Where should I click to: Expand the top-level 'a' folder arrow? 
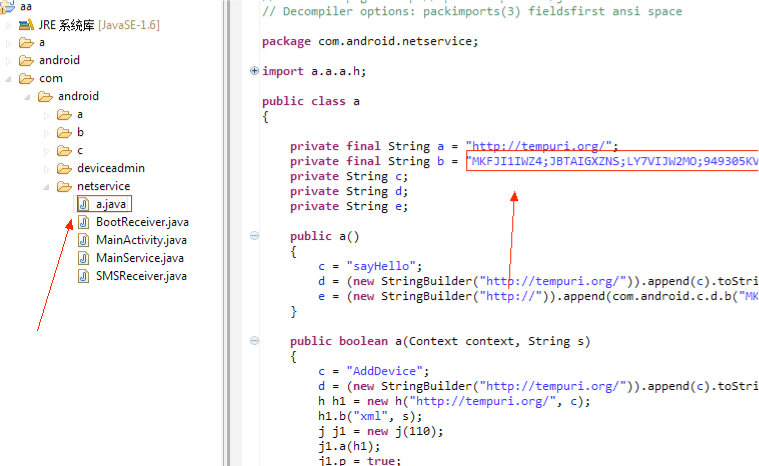[8, 43]
